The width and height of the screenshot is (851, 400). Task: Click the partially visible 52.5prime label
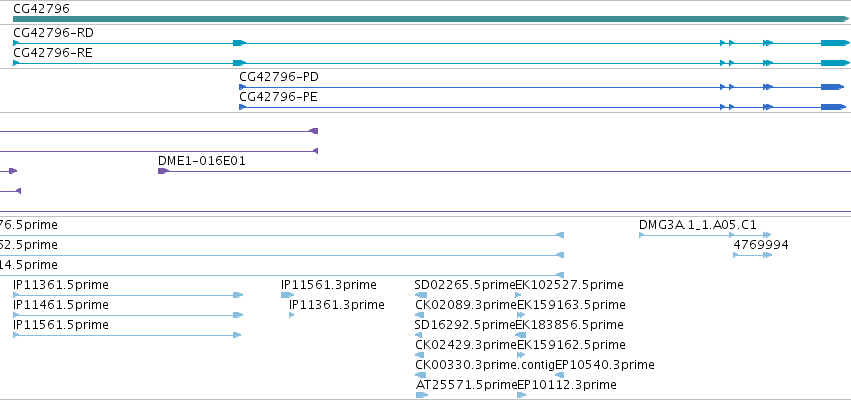coord(29,245)
